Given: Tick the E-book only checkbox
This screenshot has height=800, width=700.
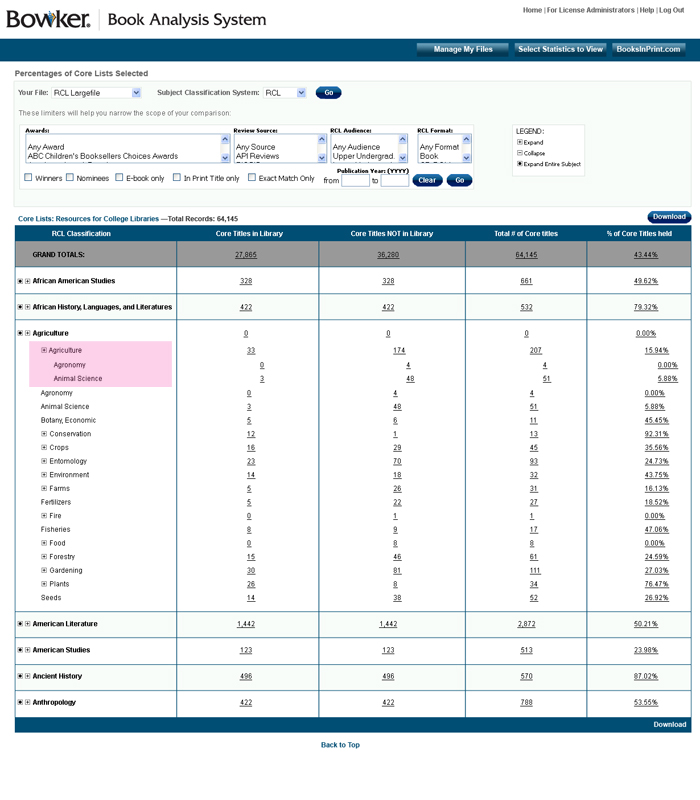Looking at the screenshot, I should (x=119, y=178).
